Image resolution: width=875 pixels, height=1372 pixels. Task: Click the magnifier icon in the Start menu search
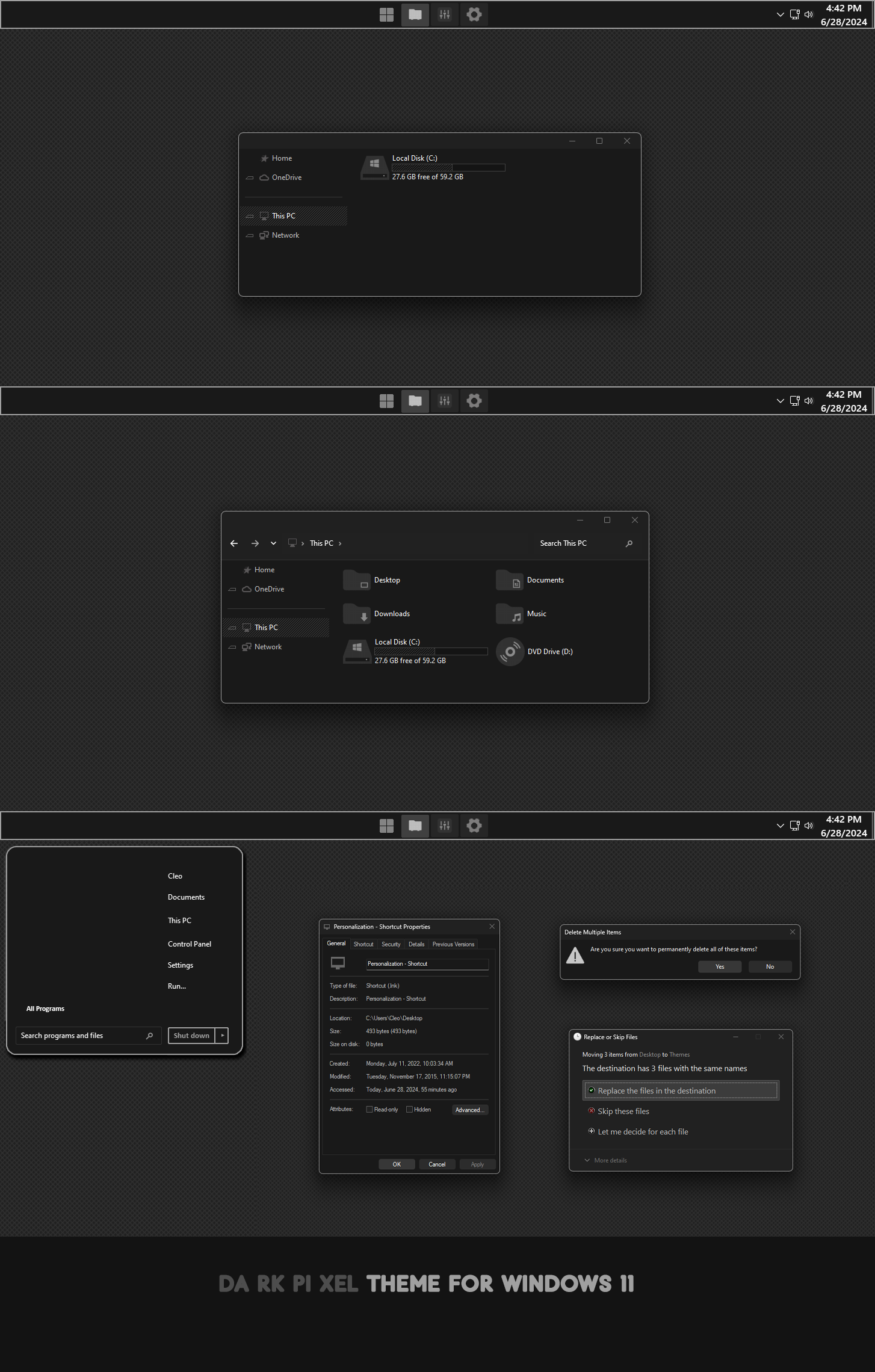coord(149,1036)
